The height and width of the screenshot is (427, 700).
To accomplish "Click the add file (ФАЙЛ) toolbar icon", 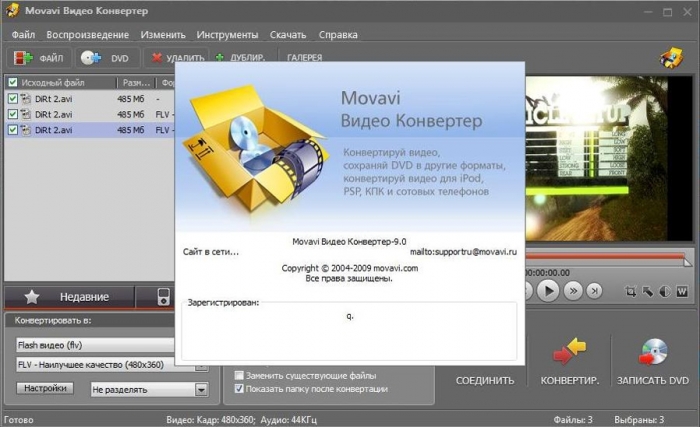I will [x=21, y=58].
